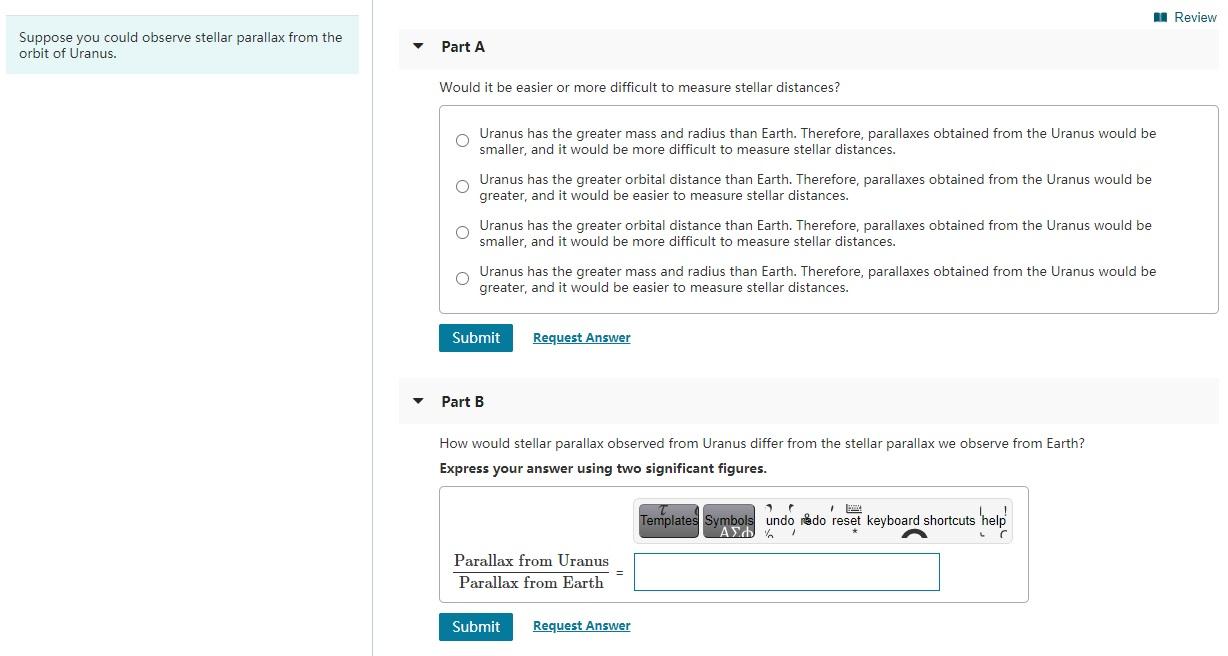1228x656 pixels.
Task: Submit the Part B answer
Action: [x=475, y=626]
